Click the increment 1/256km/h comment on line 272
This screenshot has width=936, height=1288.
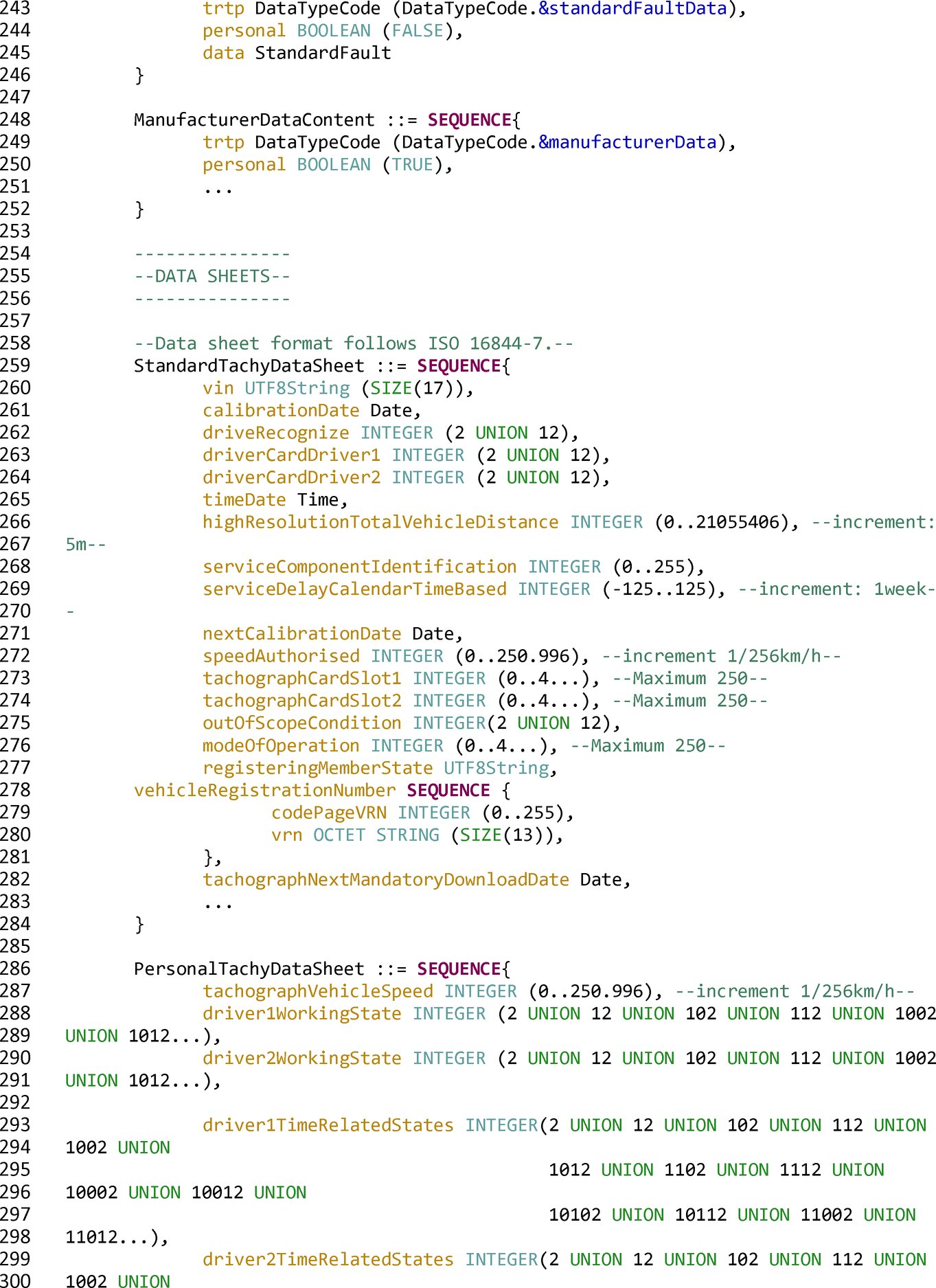tap(721, 657)
